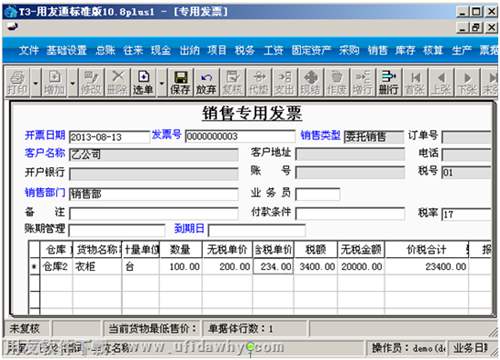
Task: Click the 到期日 due date field
Action: coord(257,230)
